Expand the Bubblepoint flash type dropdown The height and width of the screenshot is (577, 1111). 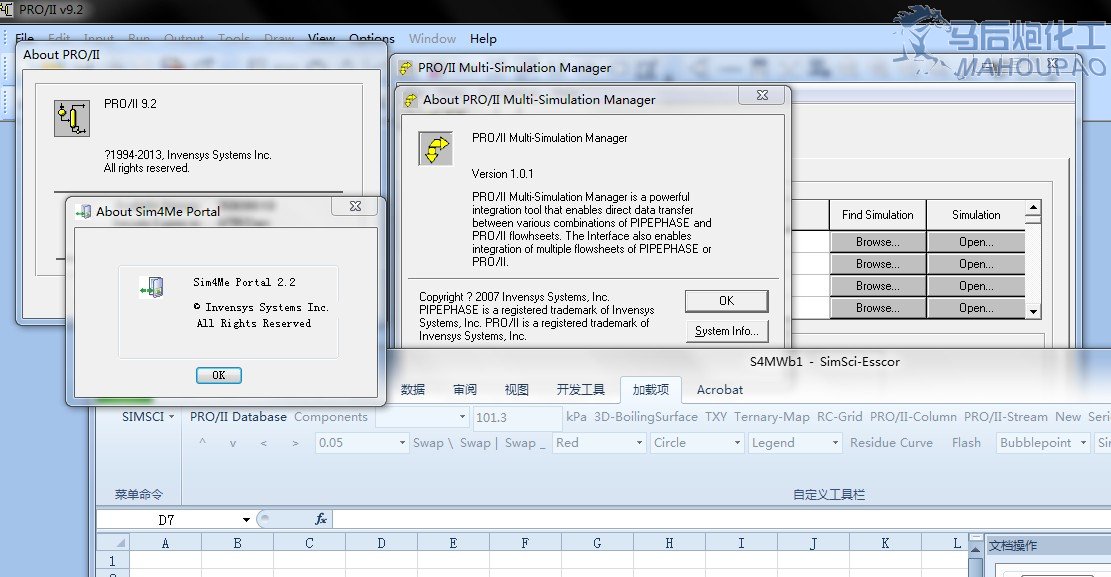coord(1082,443)
